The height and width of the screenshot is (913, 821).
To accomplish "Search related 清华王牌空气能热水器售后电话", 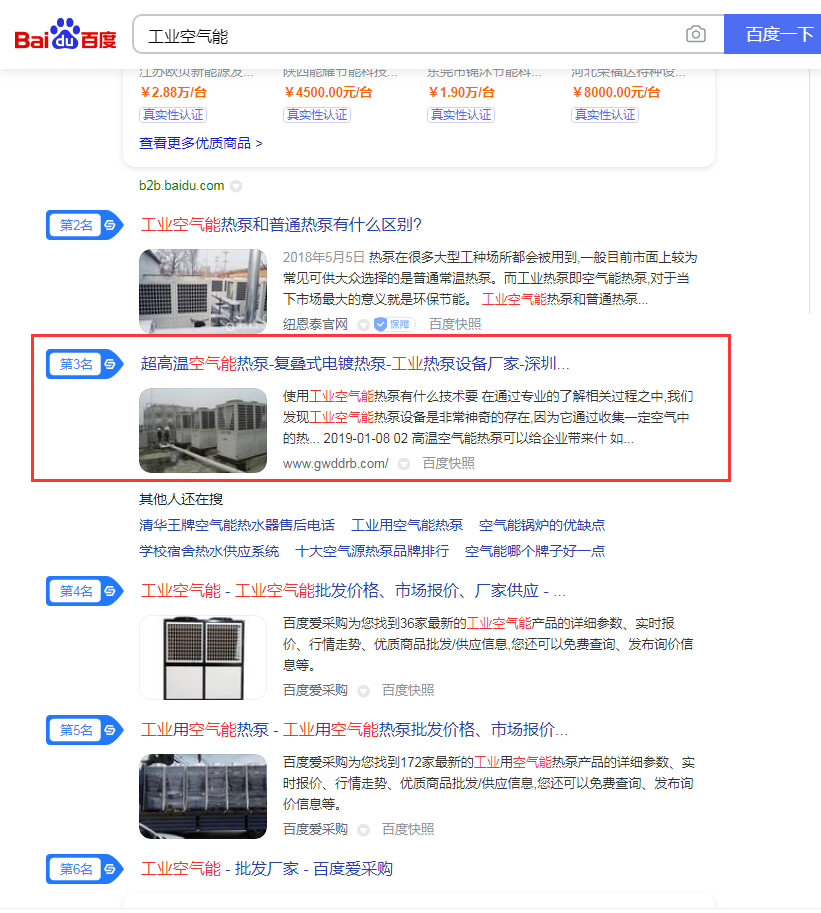I will click(x=237, y=525).
